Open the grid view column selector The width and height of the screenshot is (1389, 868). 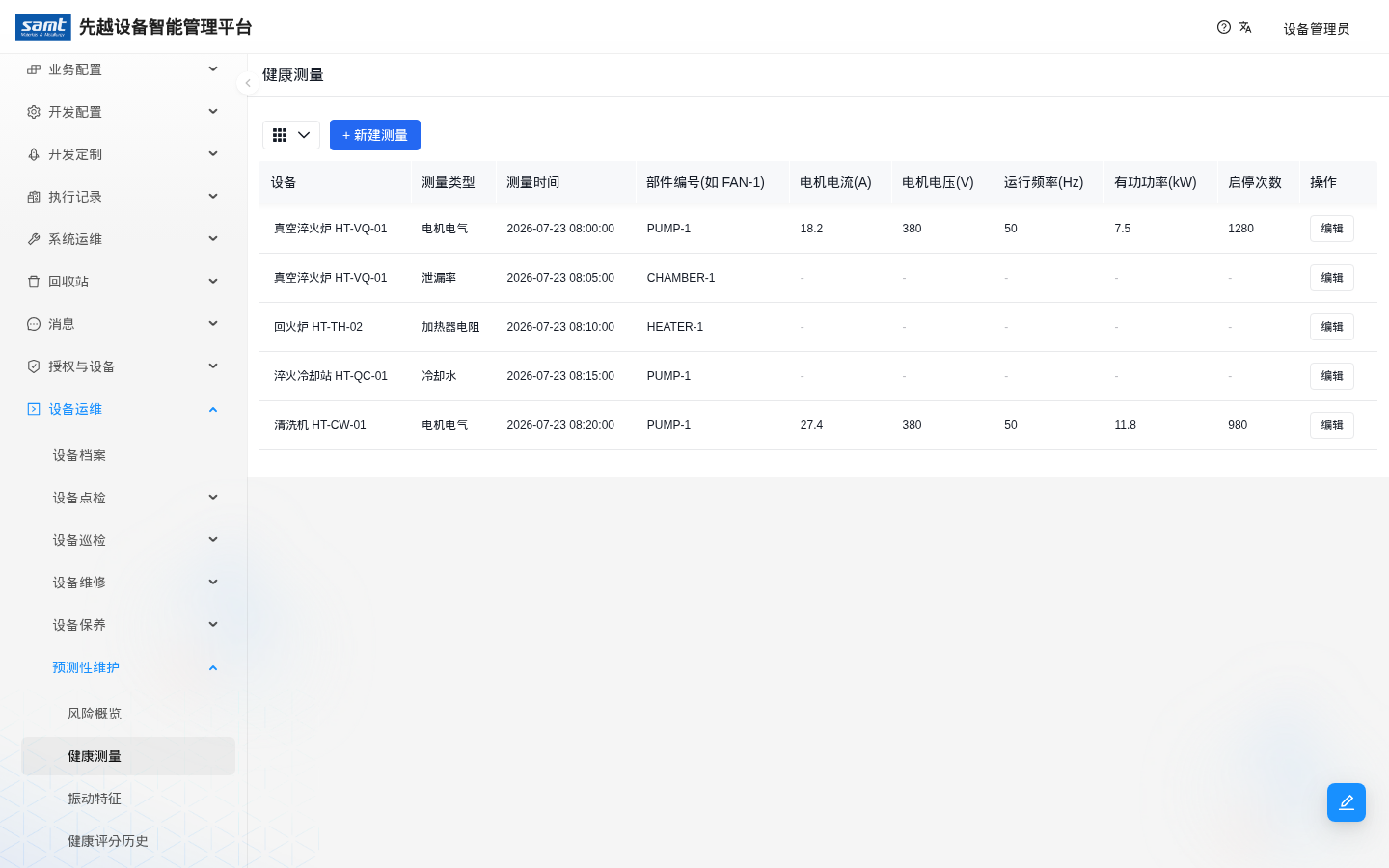pos(291,135)
